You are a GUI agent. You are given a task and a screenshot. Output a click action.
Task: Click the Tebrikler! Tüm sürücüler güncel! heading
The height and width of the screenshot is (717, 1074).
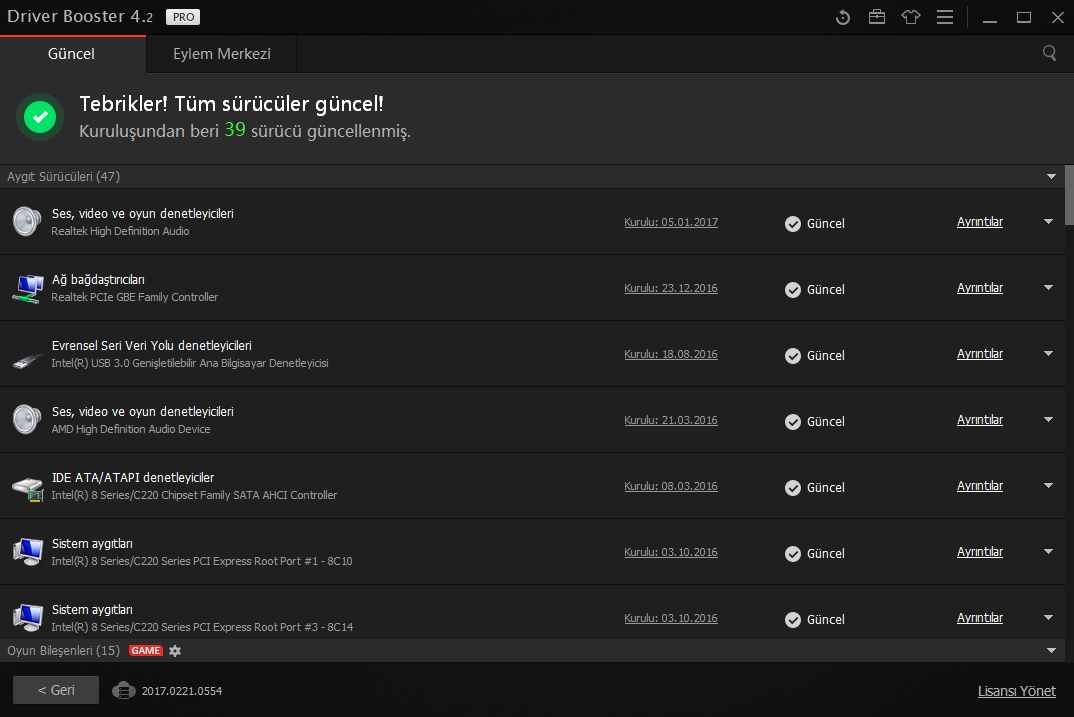(x=232, y=104)
